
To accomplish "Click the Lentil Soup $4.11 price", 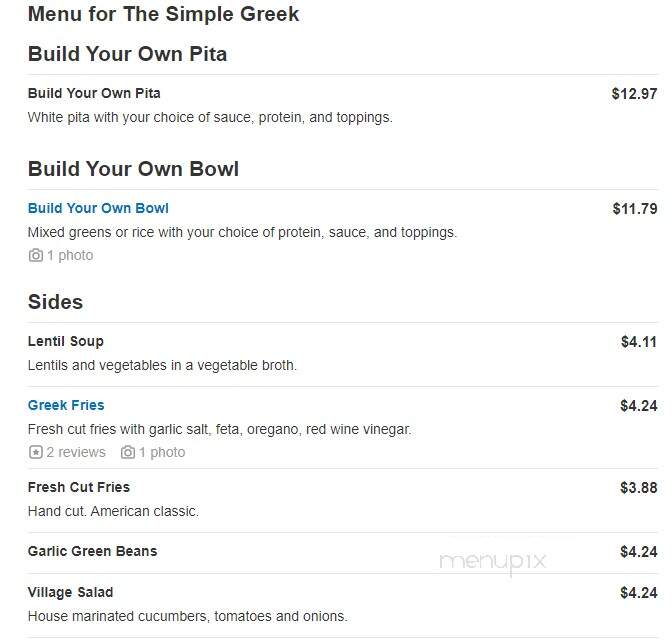I will coord(639,342).
